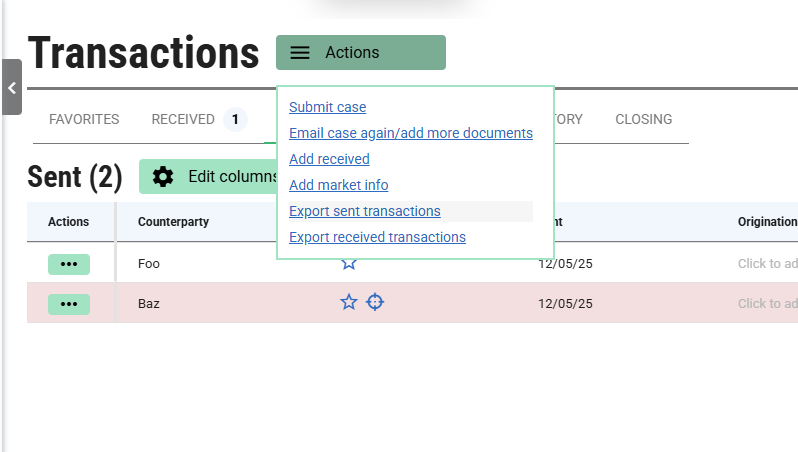This screenshot has width=798, height=452.
Task: Switch to the Closing tab
Action: point(643,119)
